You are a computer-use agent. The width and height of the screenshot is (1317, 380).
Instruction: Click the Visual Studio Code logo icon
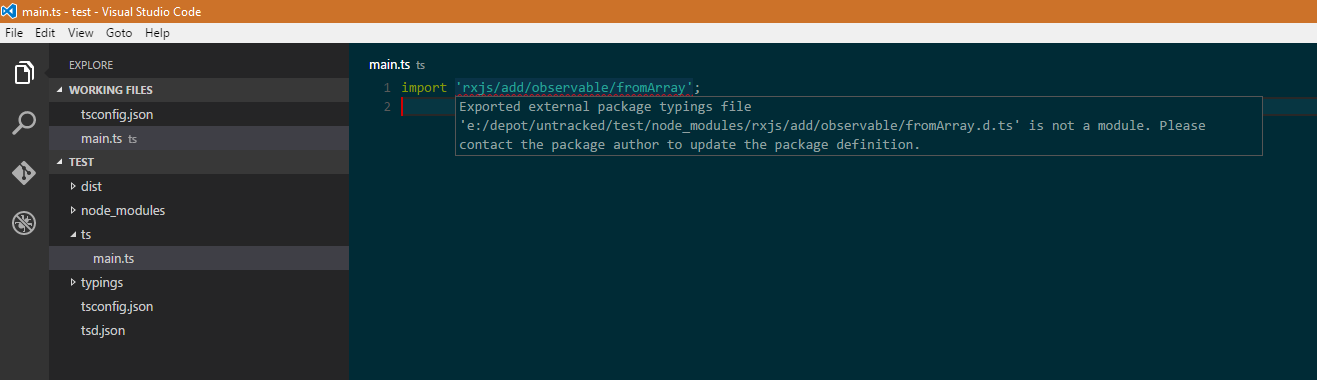(11, 11)
